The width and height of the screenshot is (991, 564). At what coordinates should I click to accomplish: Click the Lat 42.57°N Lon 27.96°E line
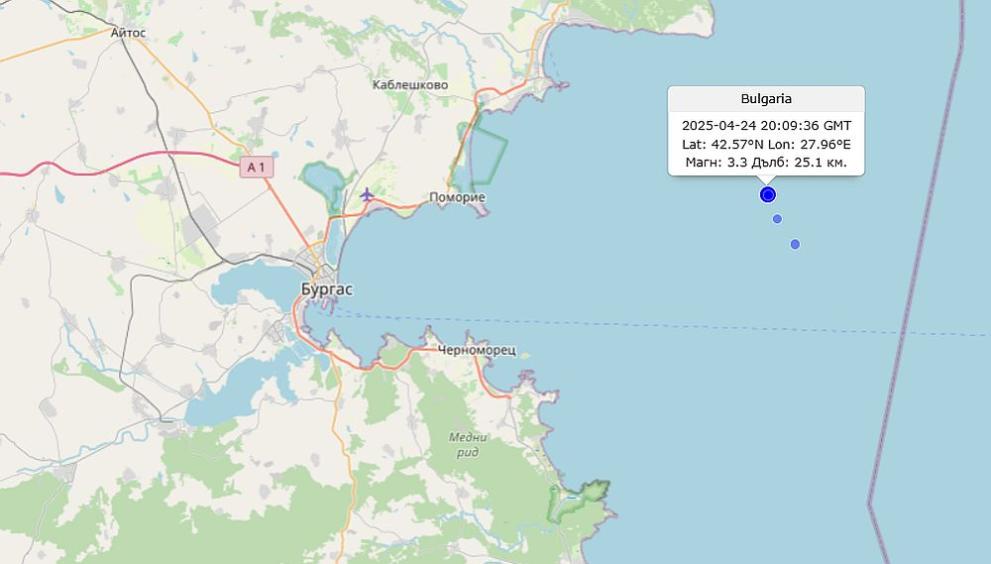[766, 144]
